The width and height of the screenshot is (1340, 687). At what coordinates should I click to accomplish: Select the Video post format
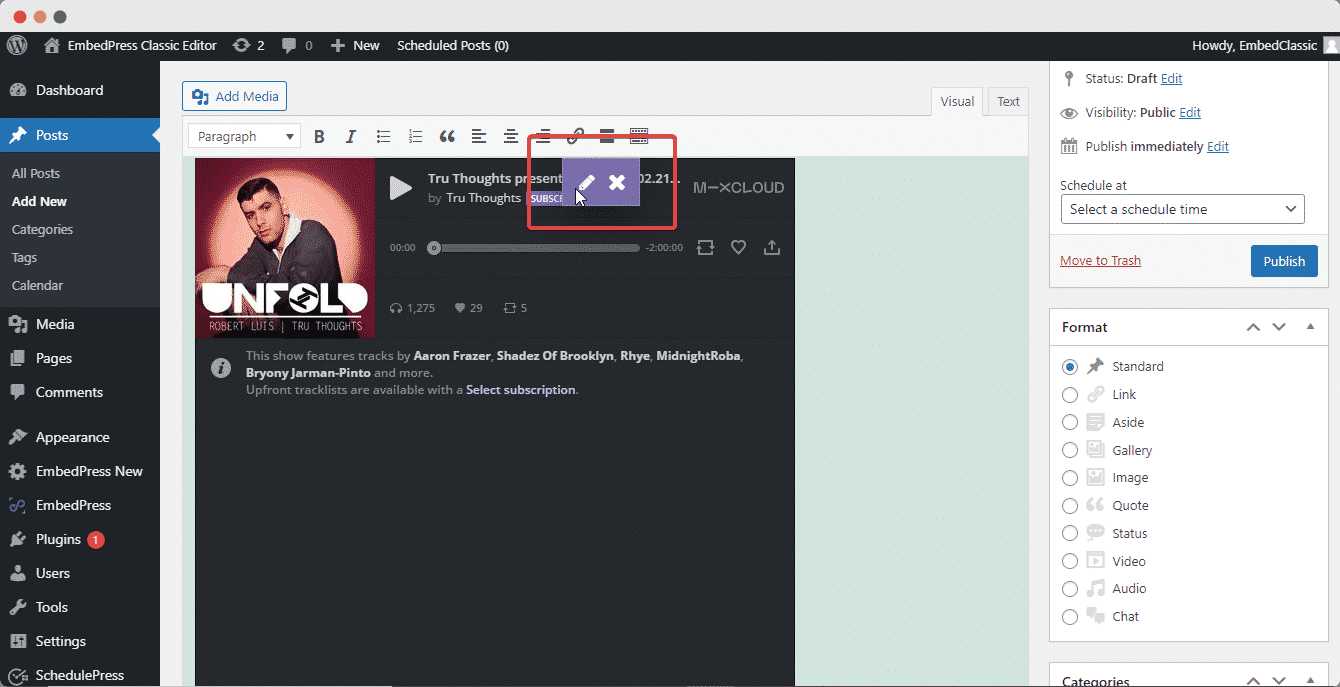coord(1070,561)
